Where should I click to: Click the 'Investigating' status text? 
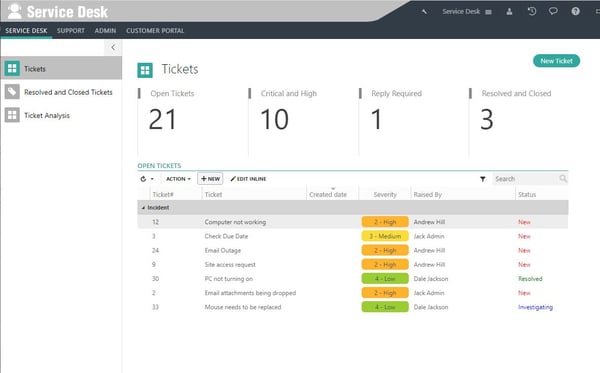pos(535,307)
